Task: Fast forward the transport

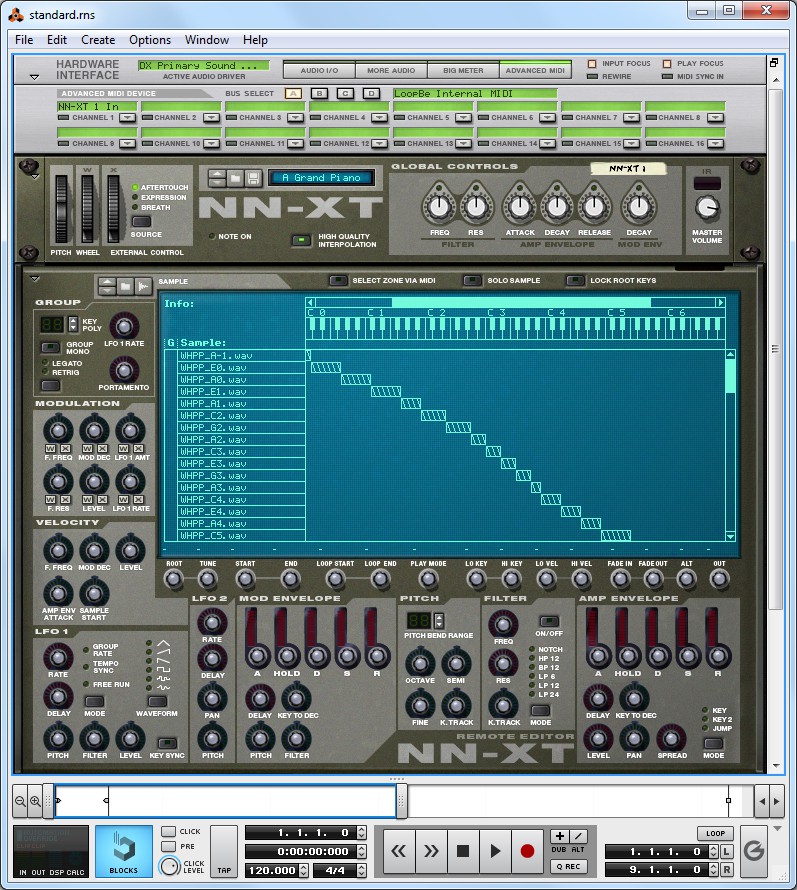Action: coord(431,851)
